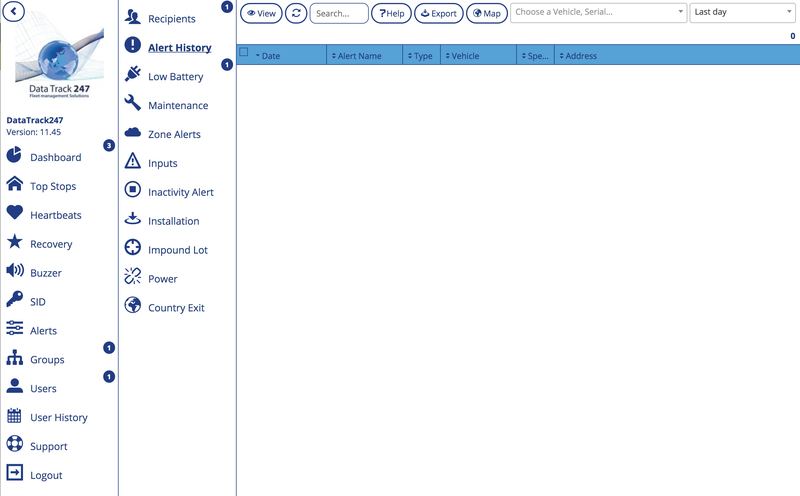Viewport: 800px width, 496px height.
Task: Click the Heartbeats heart icon
Action: coord(14,212)
